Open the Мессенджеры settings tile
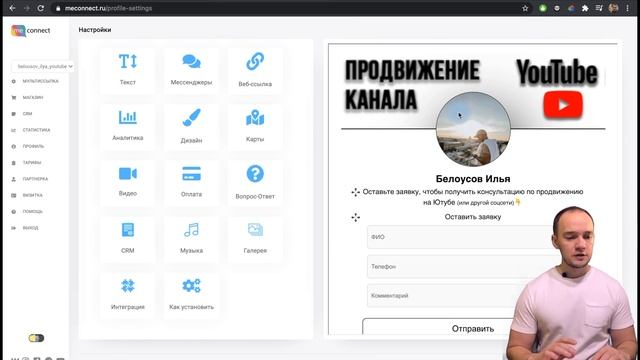The width and height of the screenshot is (640, 360). (x=191, y=71)
